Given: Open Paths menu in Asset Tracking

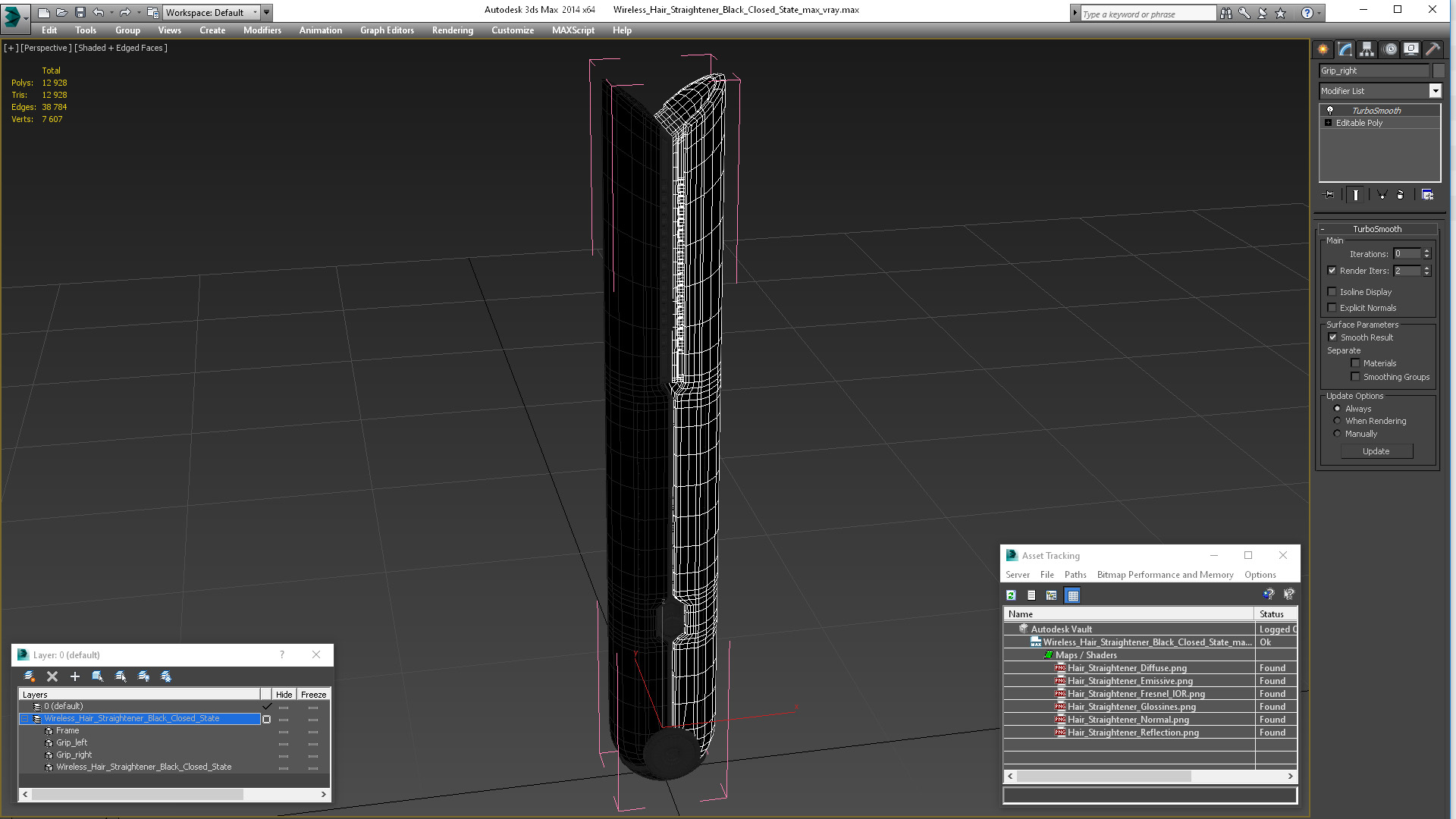Looking at the screenshot, I should coord(1075,575).
